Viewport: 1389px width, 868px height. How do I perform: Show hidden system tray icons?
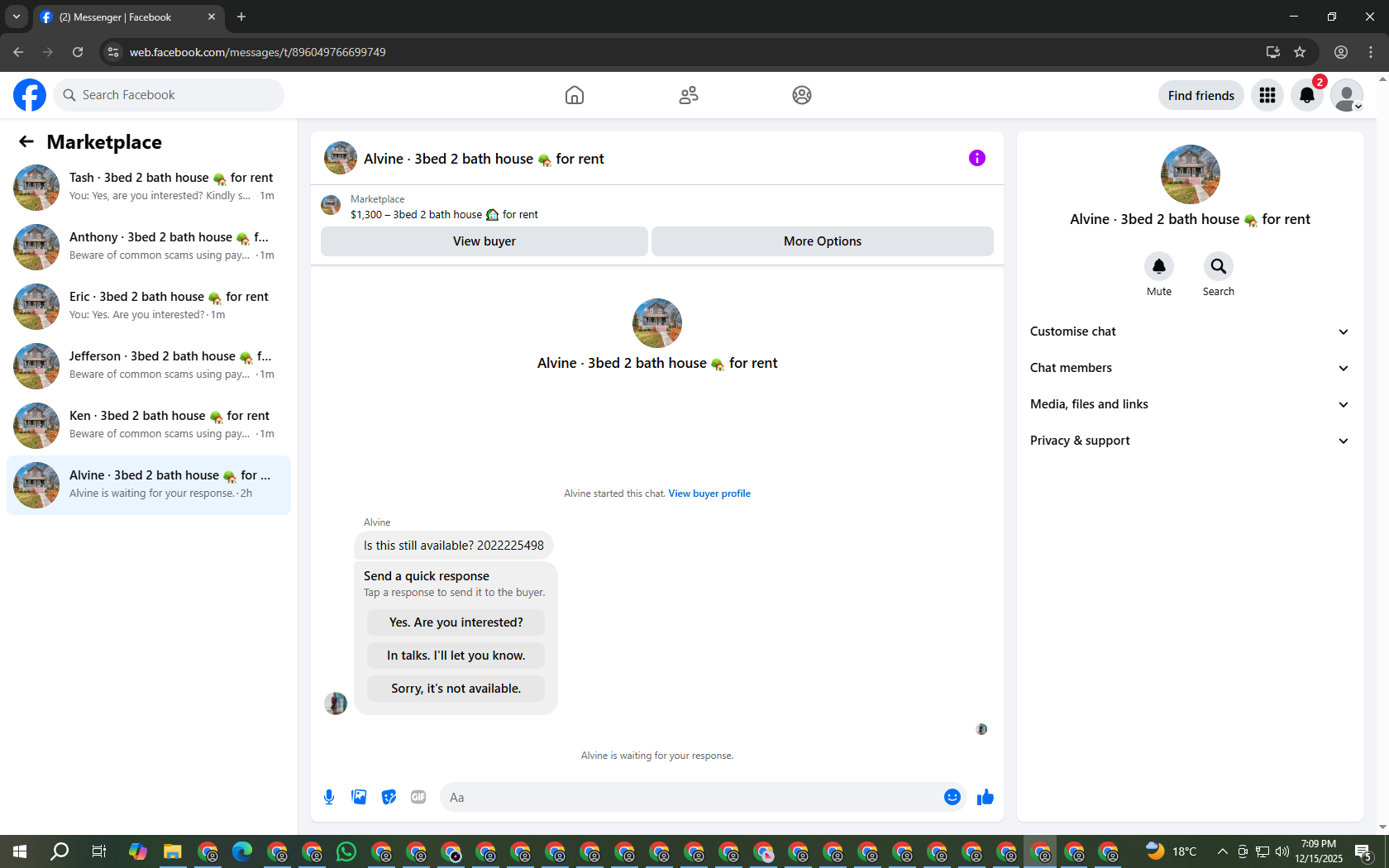click(1222, 851)
